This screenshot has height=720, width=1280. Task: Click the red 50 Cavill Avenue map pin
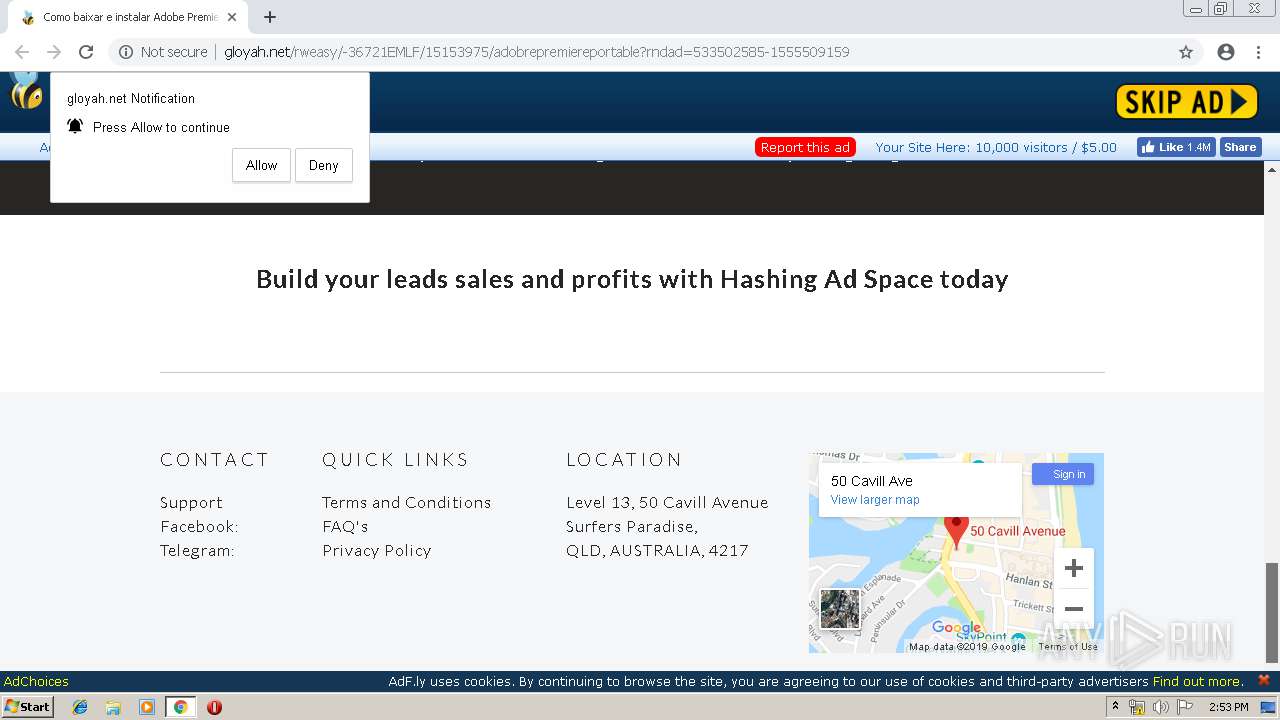point(956,531)
